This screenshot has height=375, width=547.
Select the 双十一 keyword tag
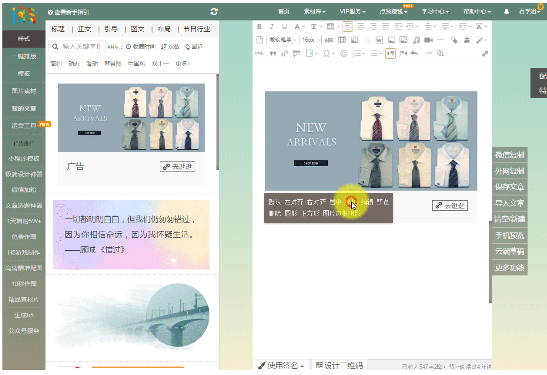(160, 63)
